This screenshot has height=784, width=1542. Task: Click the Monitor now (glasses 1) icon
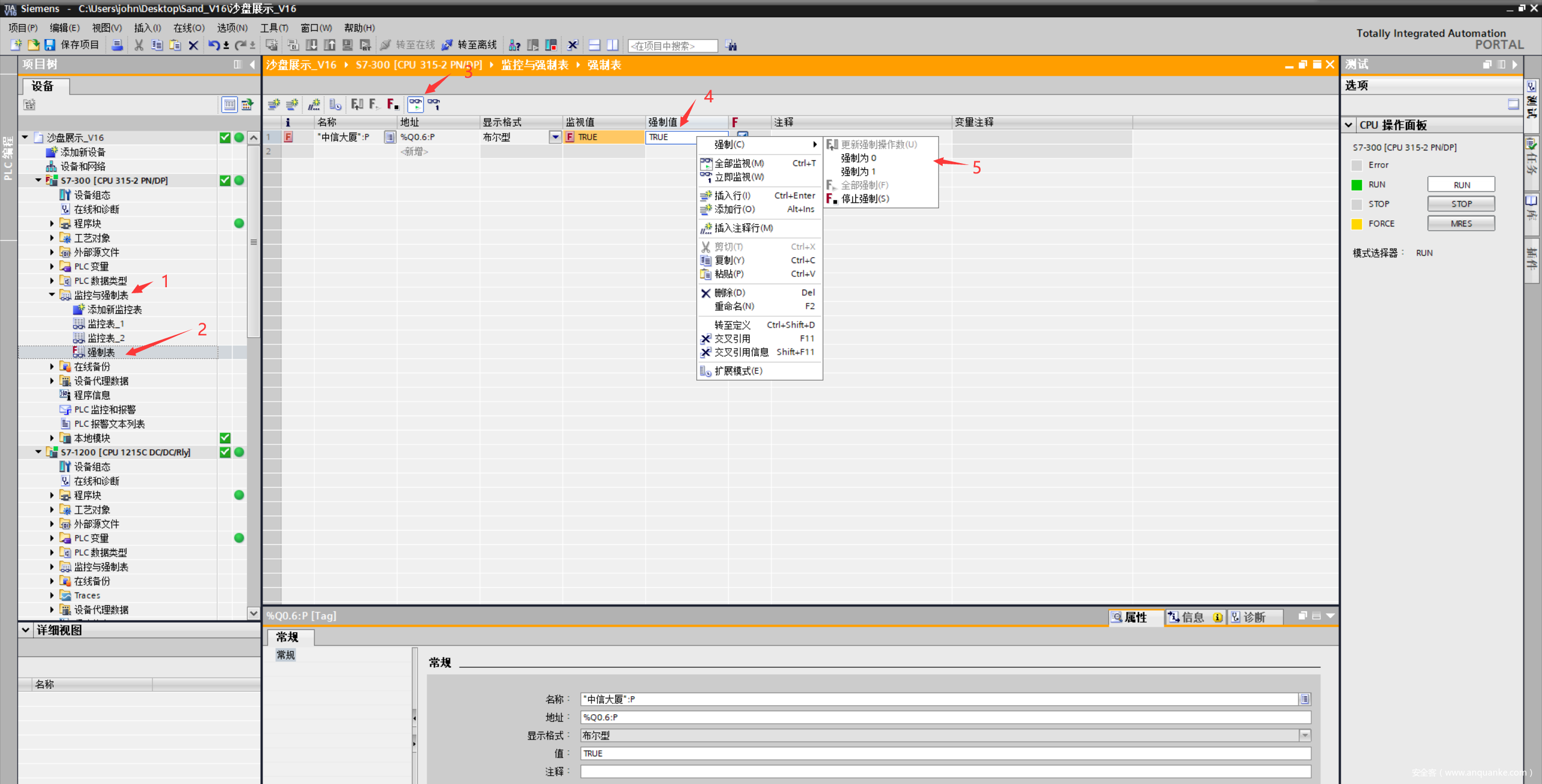point(434,104)
